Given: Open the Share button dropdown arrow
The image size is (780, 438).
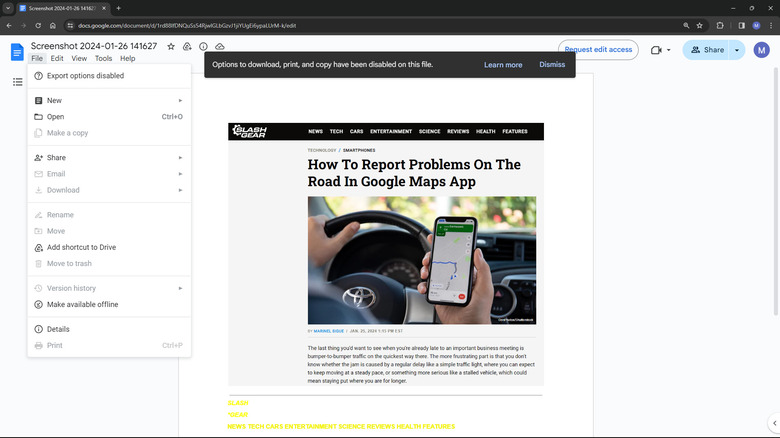Looking at the screenshot, I should pyautogui.click(x=737, y=50).
